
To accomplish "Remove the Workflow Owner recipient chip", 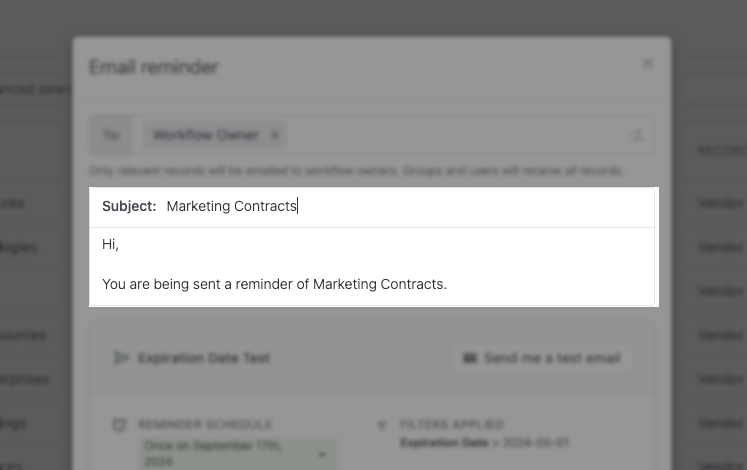I will point(275,135).
